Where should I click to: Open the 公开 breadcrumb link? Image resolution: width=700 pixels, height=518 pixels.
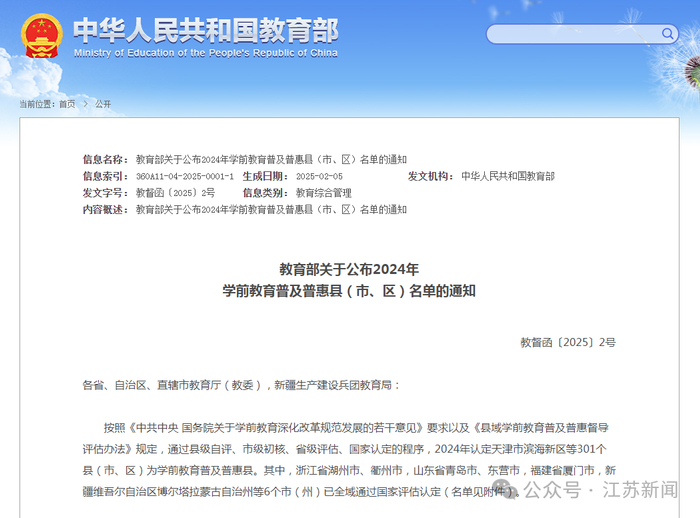103,104
